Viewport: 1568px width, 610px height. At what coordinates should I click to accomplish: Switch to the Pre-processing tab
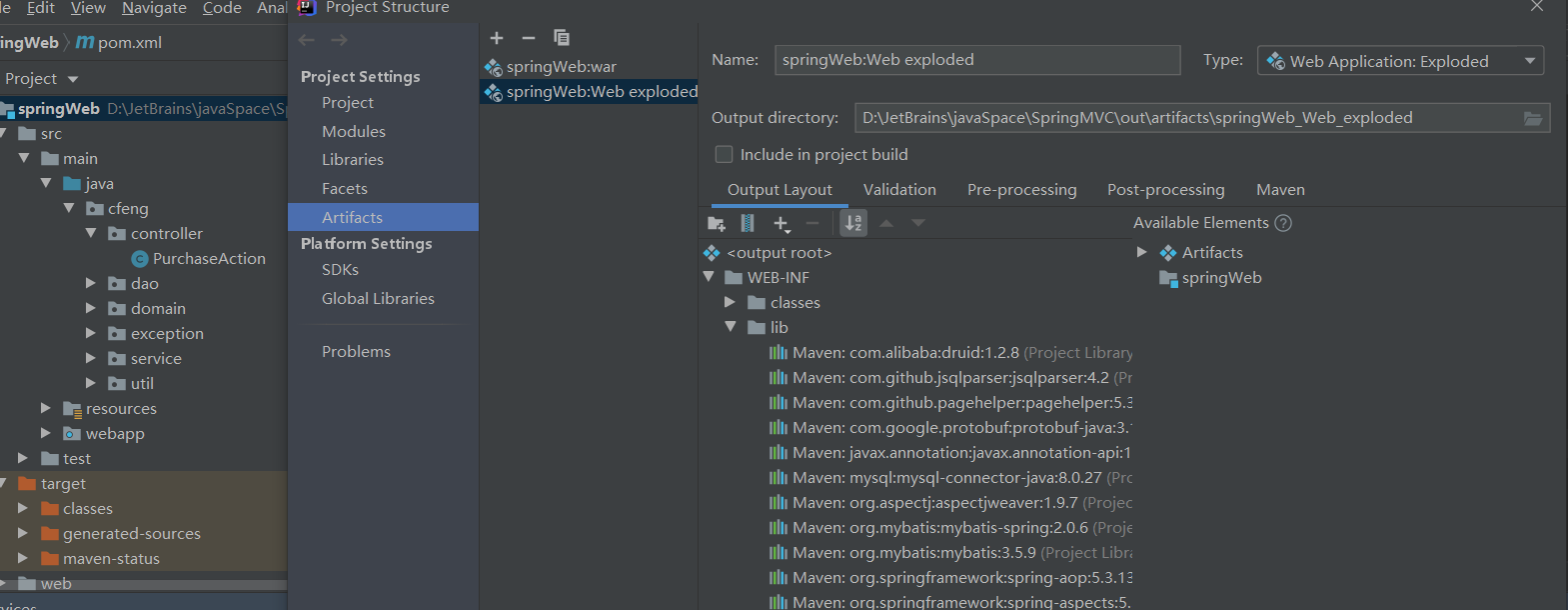click(x=1022, y=190)
